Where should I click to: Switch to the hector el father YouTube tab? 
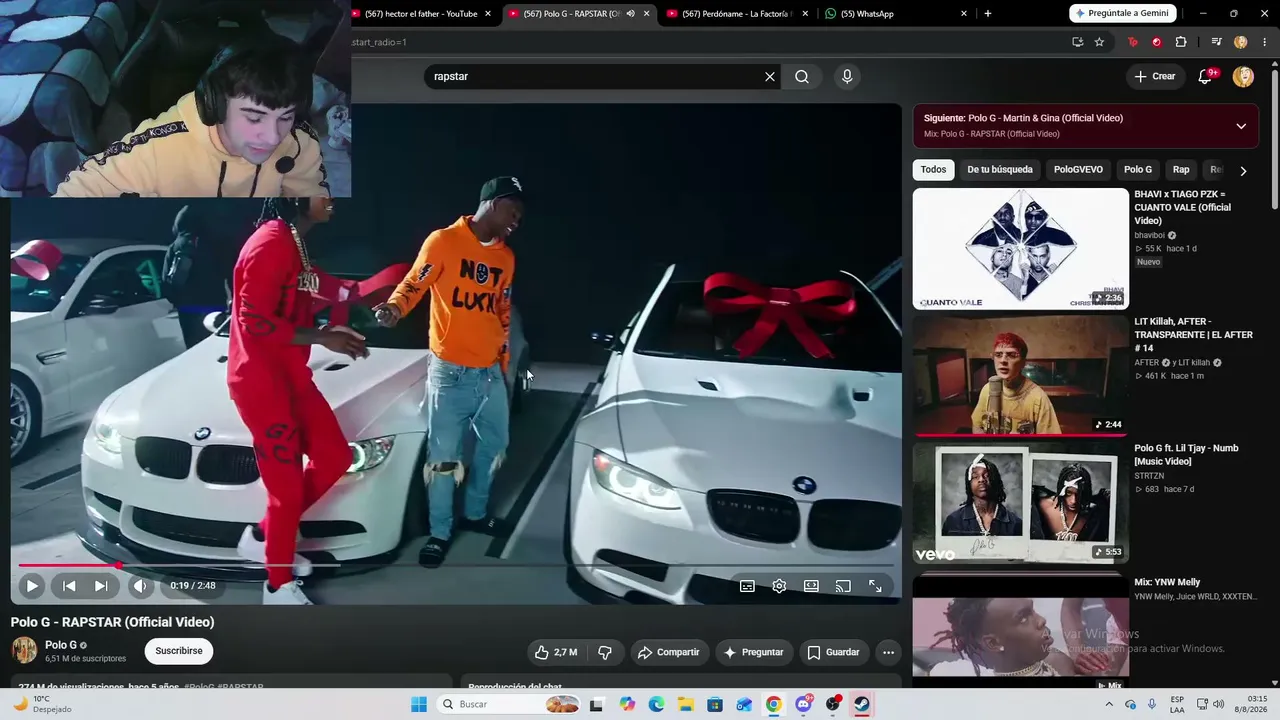tap(421, 14)
